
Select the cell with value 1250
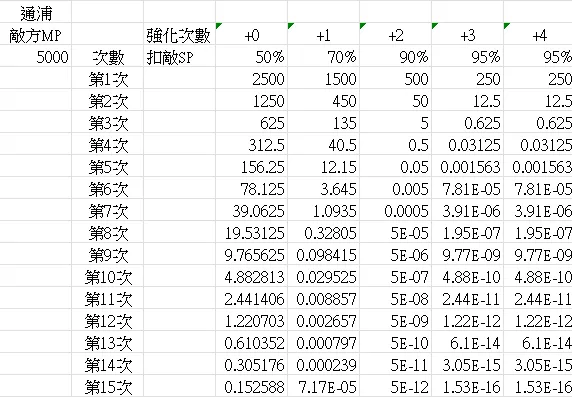click(x=251, y=100)
